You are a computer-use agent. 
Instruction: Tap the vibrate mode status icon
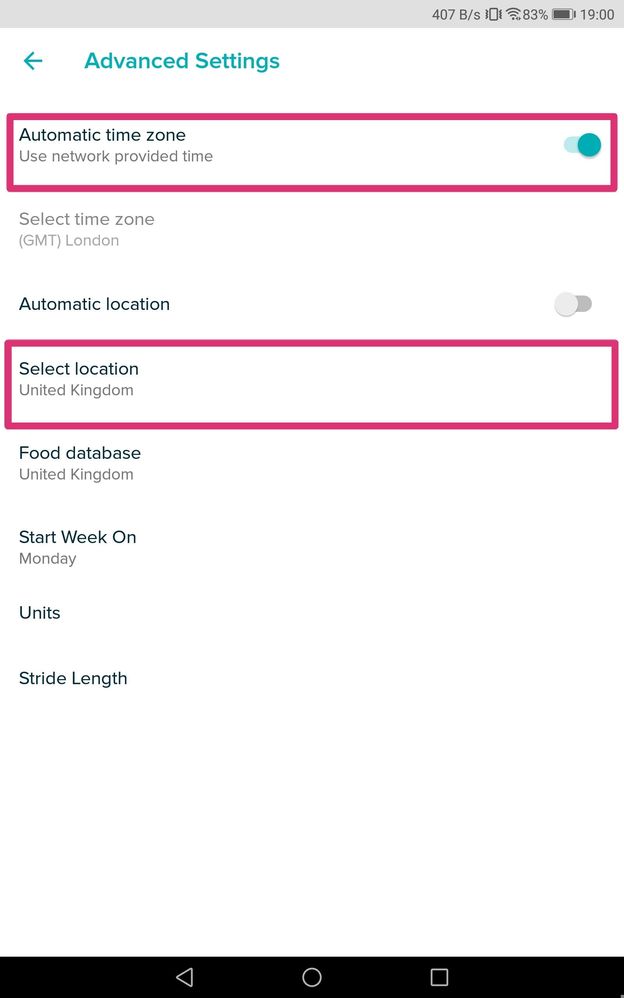pyautogui.click(x=493, y=14)
